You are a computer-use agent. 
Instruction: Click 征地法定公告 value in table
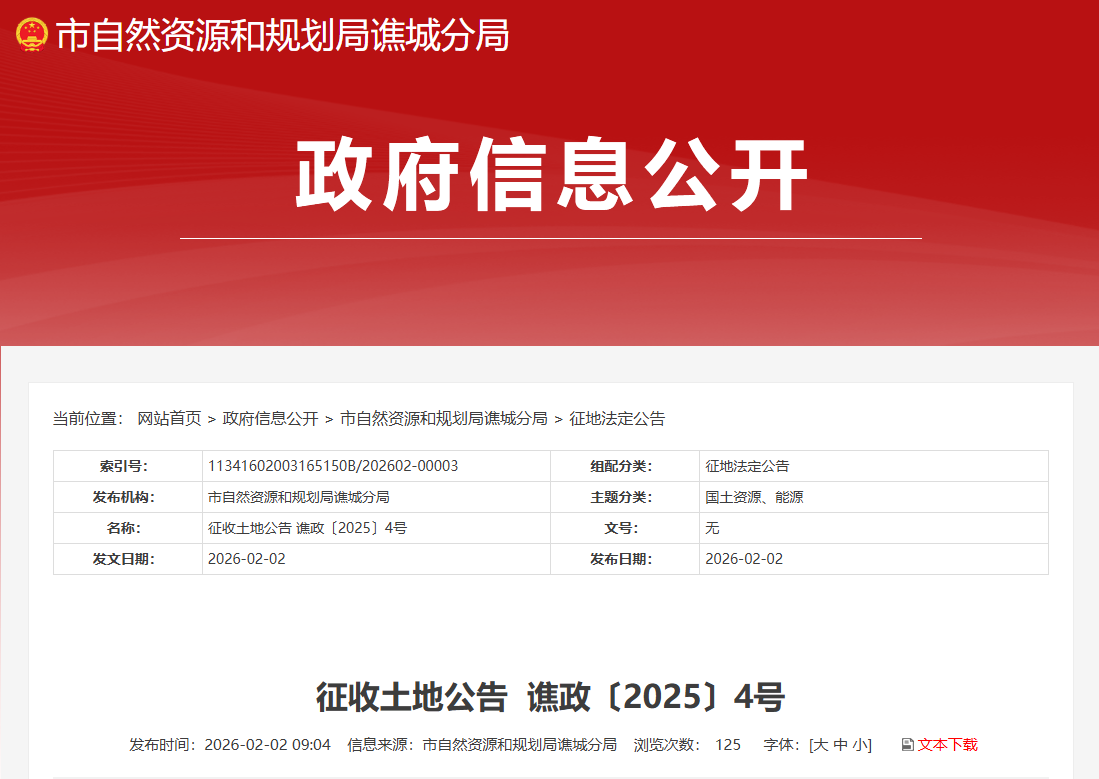coord(747,466)
